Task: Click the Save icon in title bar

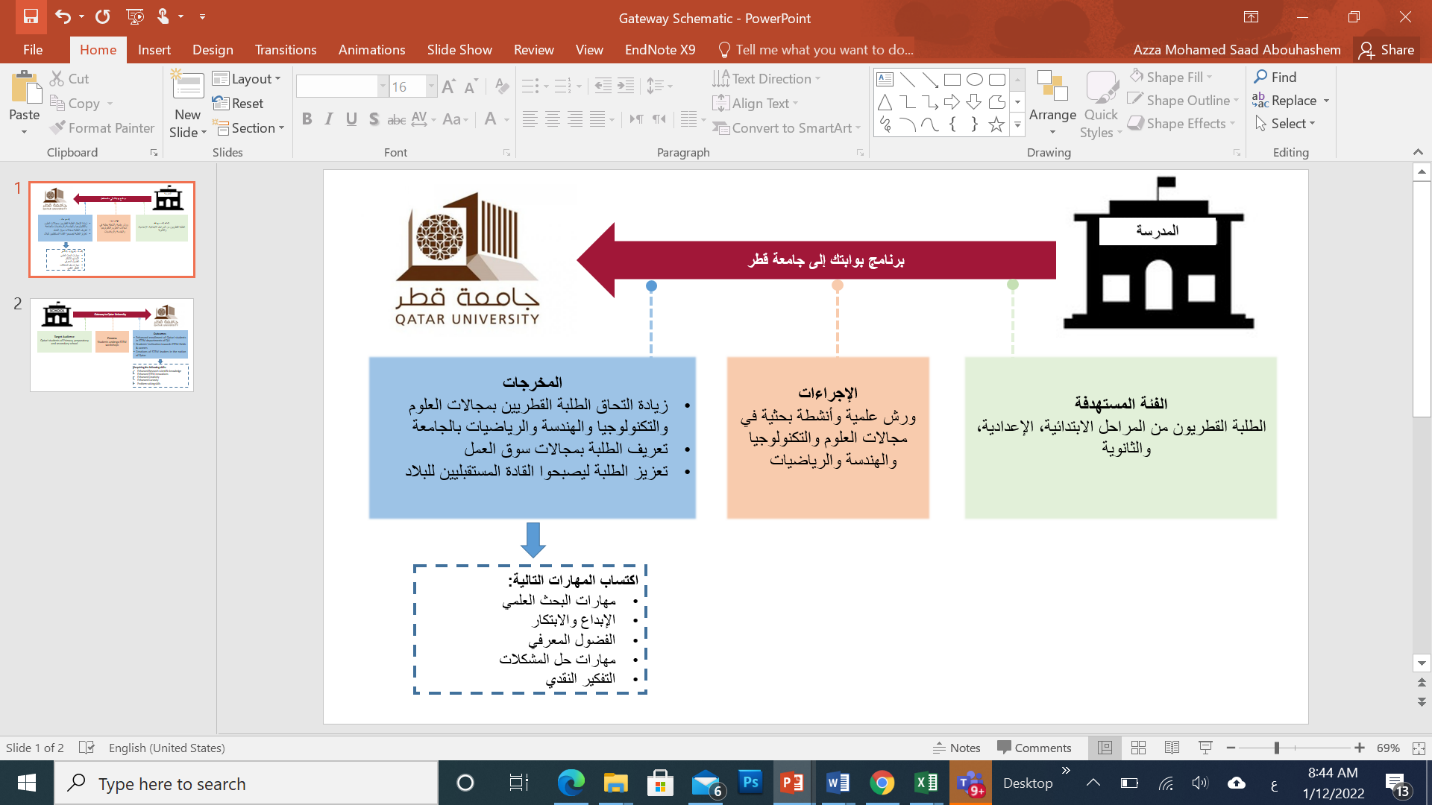Action: pos(30,17)
